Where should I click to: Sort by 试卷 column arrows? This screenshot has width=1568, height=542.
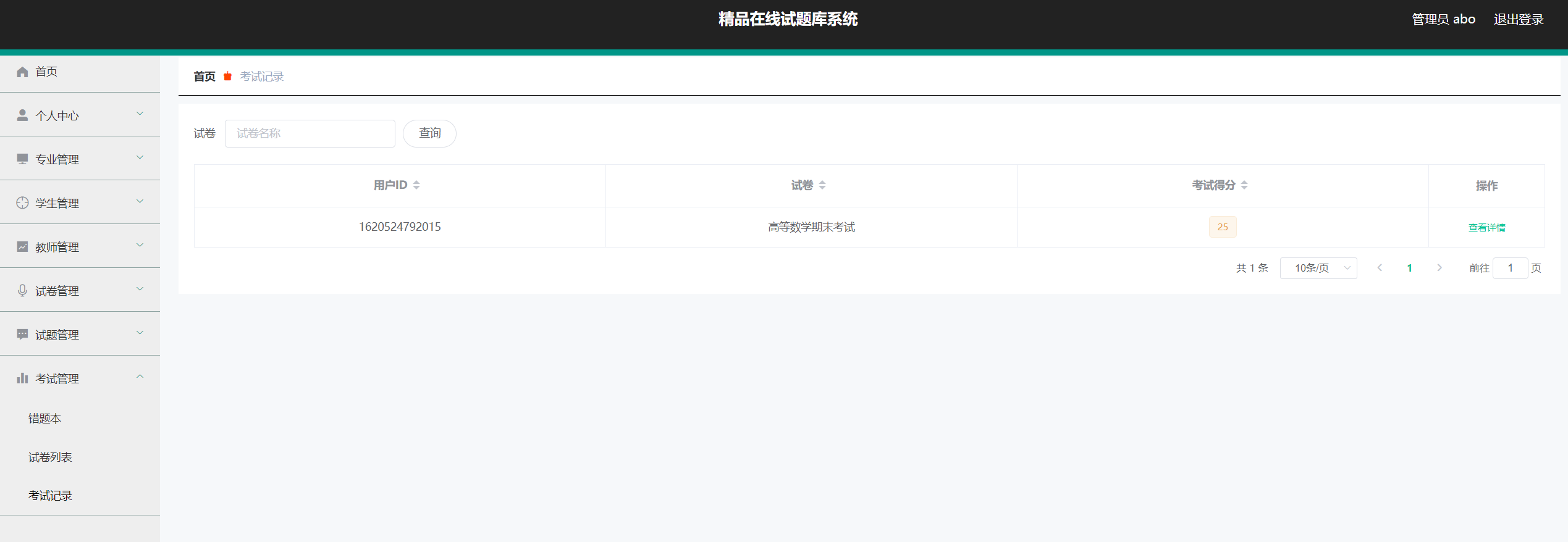coord(822,185)
